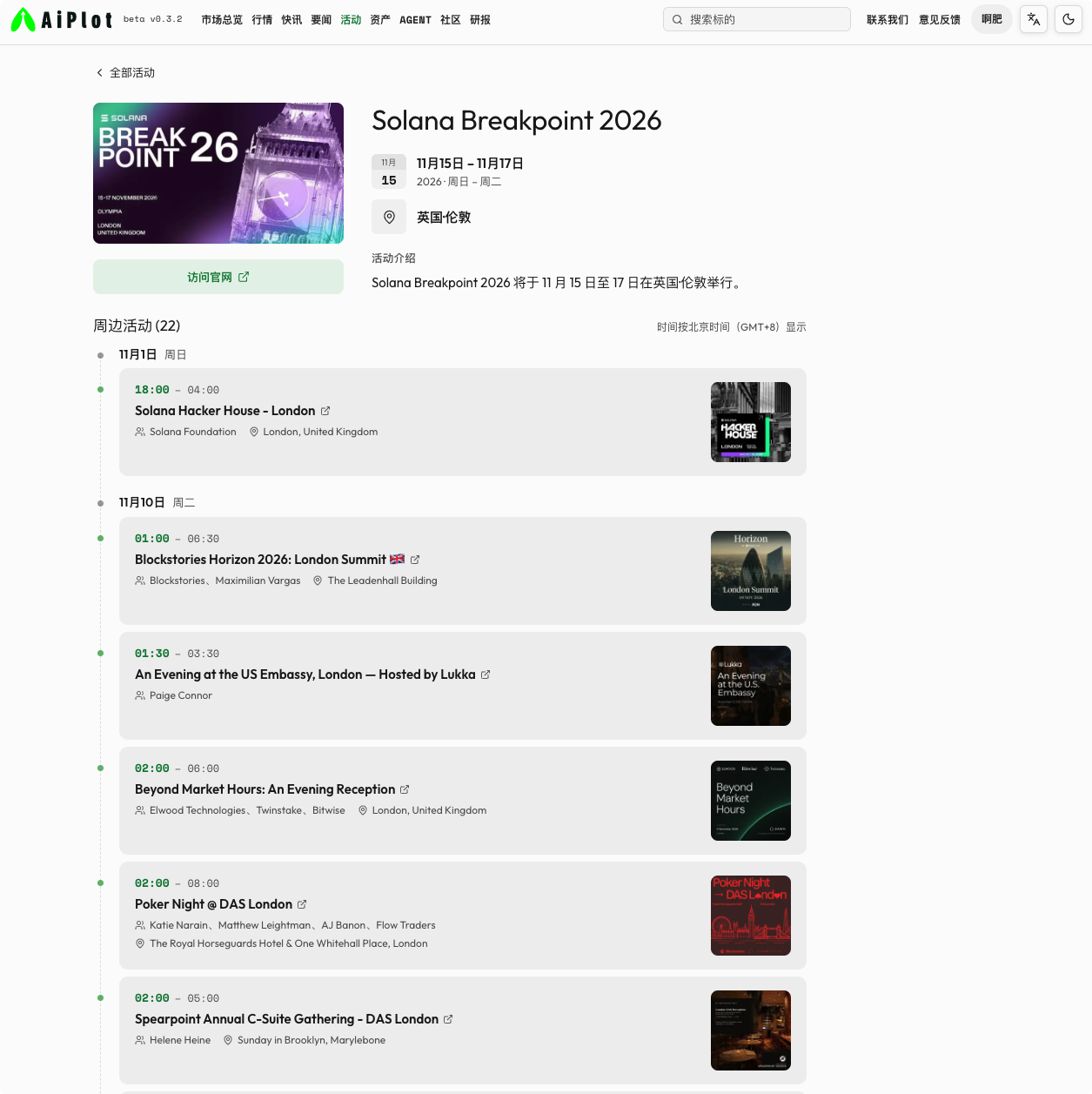Click the 11月10日 date heading
1092x1094 pixels.
coord(142,502)
